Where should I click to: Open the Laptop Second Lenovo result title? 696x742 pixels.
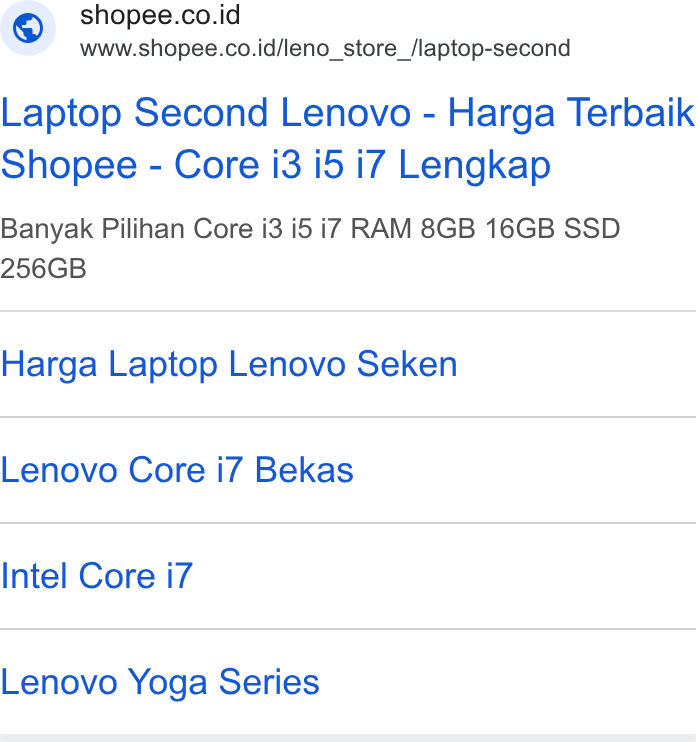[348, 138]
